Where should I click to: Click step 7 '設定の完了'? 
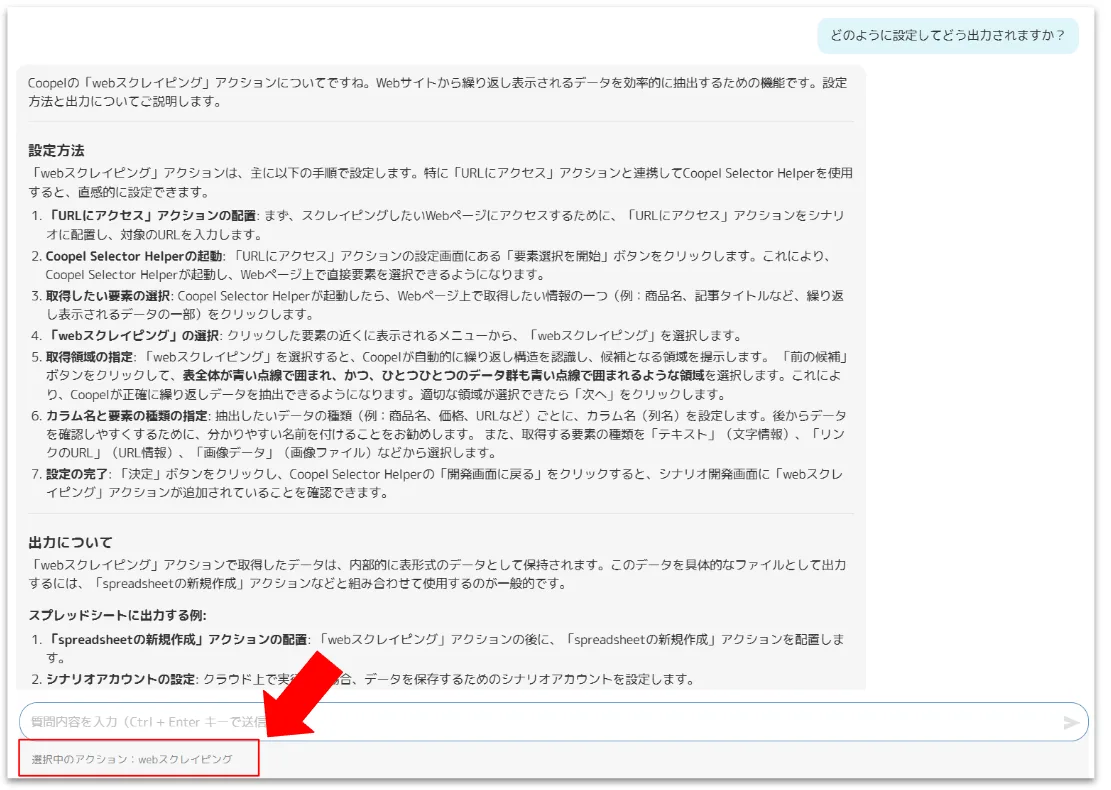77,474
